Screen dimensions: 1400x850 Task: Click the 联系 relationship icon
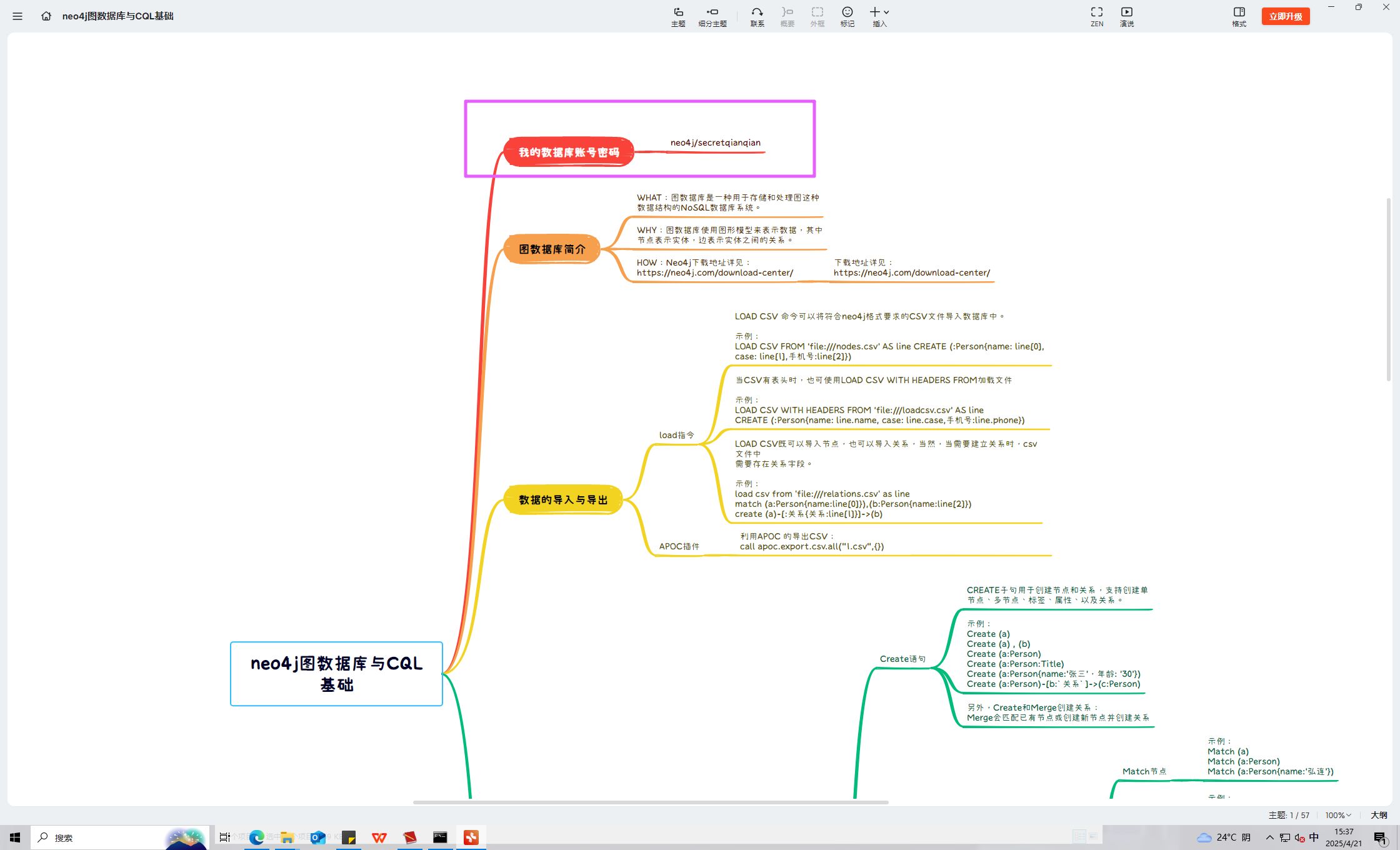(757, 17)
